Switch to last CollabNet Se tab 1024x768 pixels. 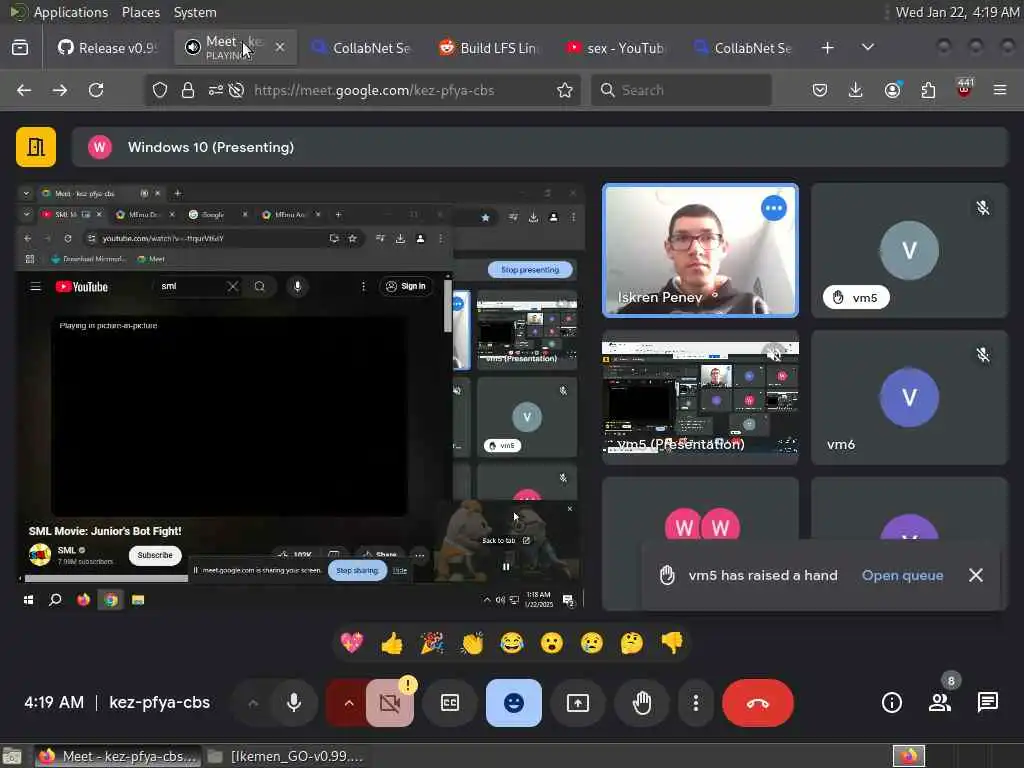click(743, 48)
